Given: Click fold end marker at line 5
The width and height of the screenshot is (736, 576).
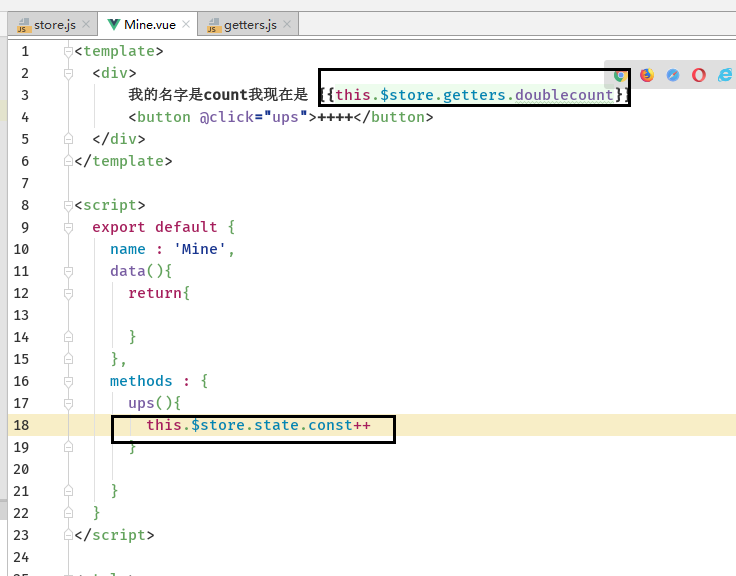Looking at the screenshot, I should point(69,139).
